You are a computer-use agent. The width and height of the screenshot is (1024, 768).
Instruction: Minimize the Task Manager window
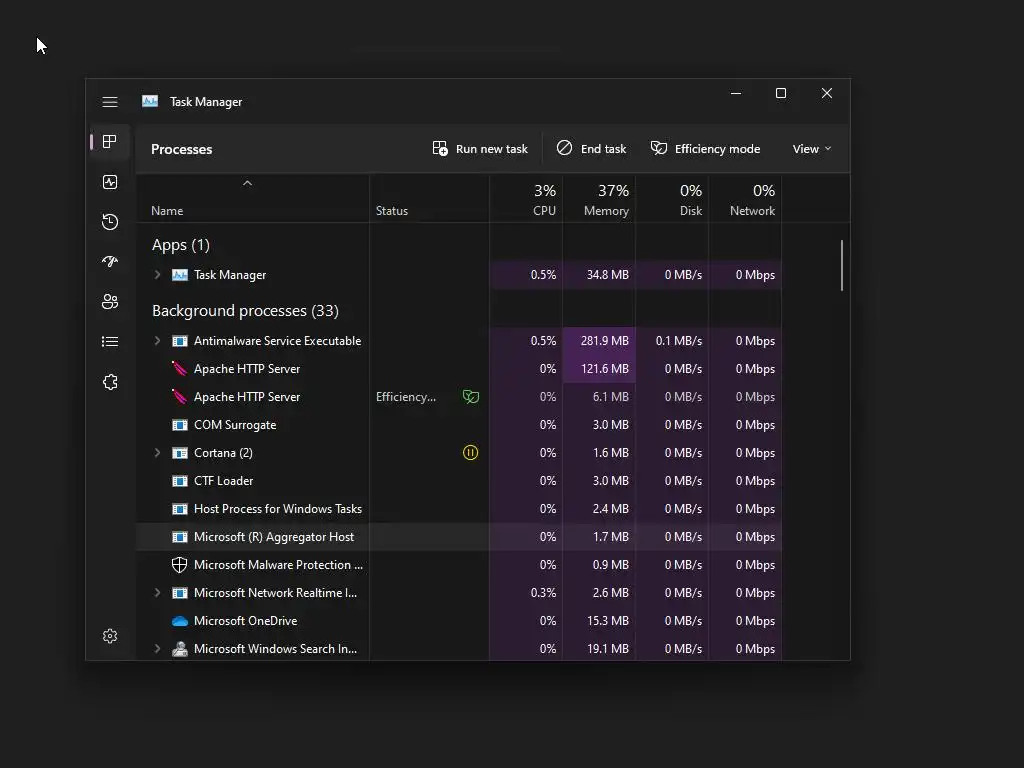tap(736, 93)
